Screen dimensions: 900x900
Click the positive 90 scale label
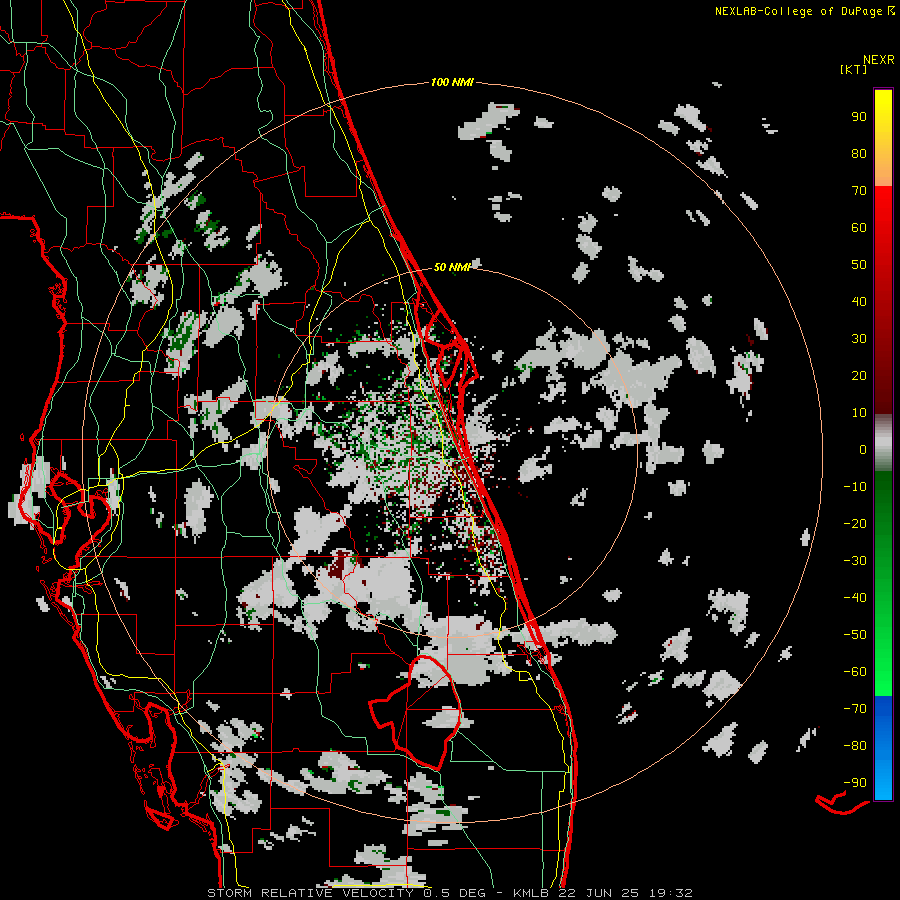click(859, 117)
